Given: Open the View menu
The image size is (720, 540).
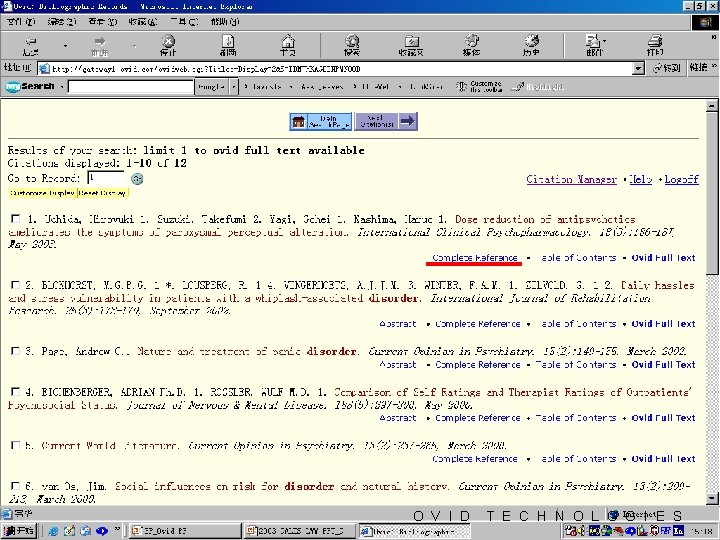Looking at the screenshot, I should point(102,22).
